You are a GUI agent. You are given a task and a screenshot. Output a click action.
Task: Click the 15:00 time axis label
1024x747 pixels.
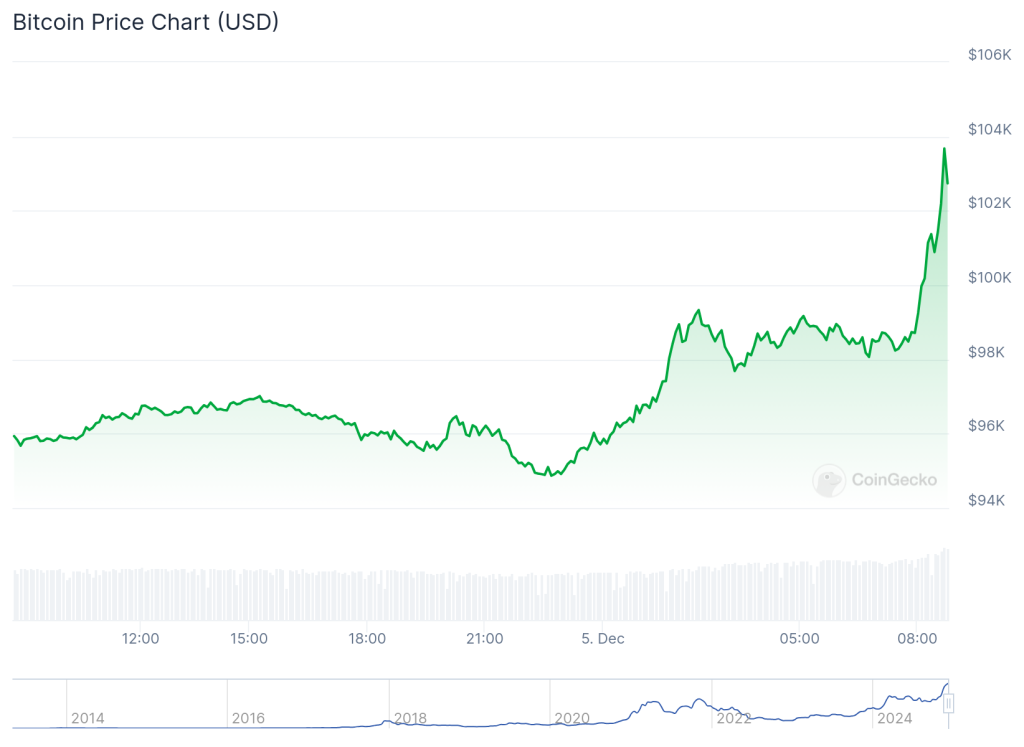tap(248, 638)
